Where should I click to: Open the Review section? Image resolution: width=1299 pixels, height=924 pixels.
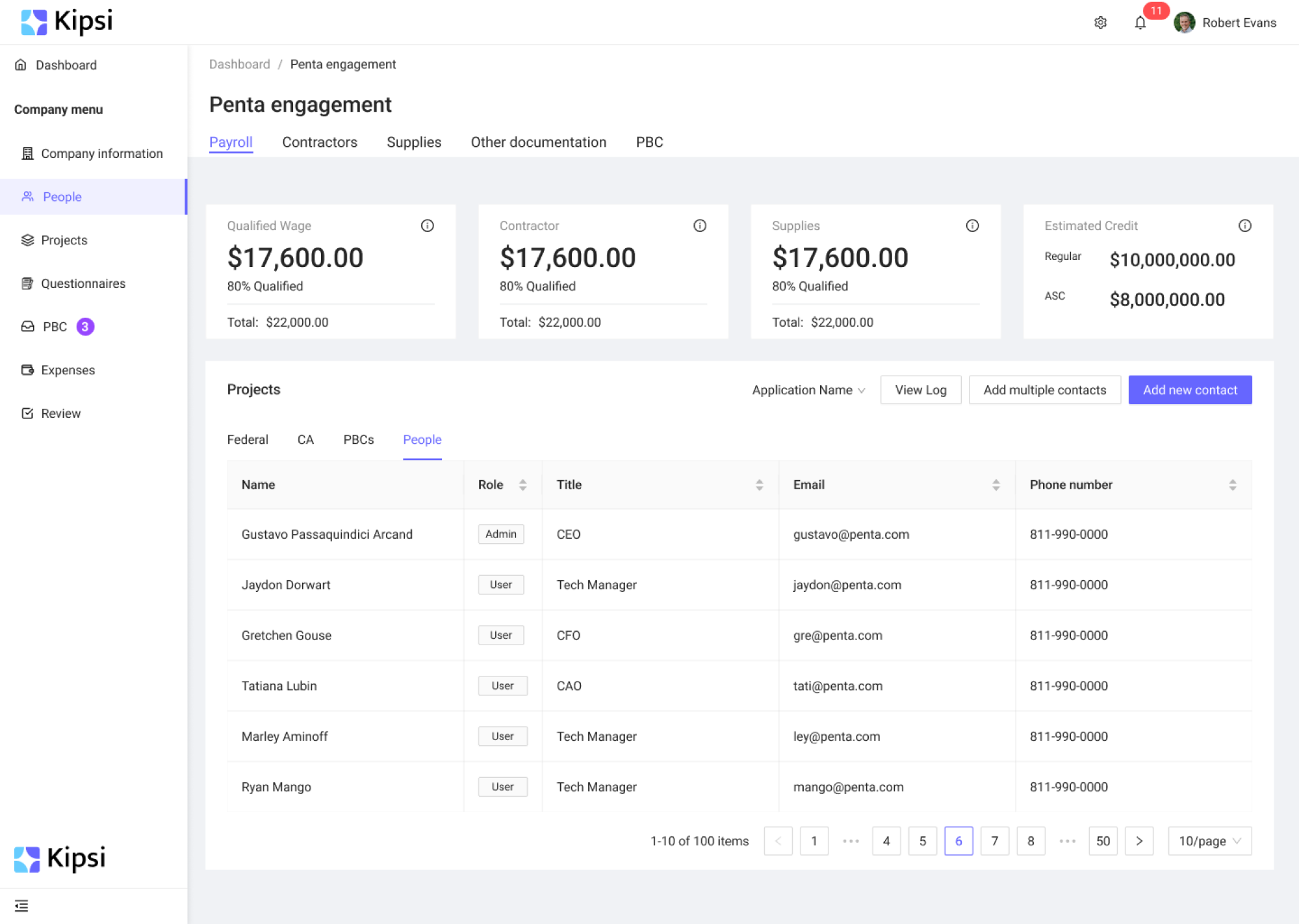(60, 413)
